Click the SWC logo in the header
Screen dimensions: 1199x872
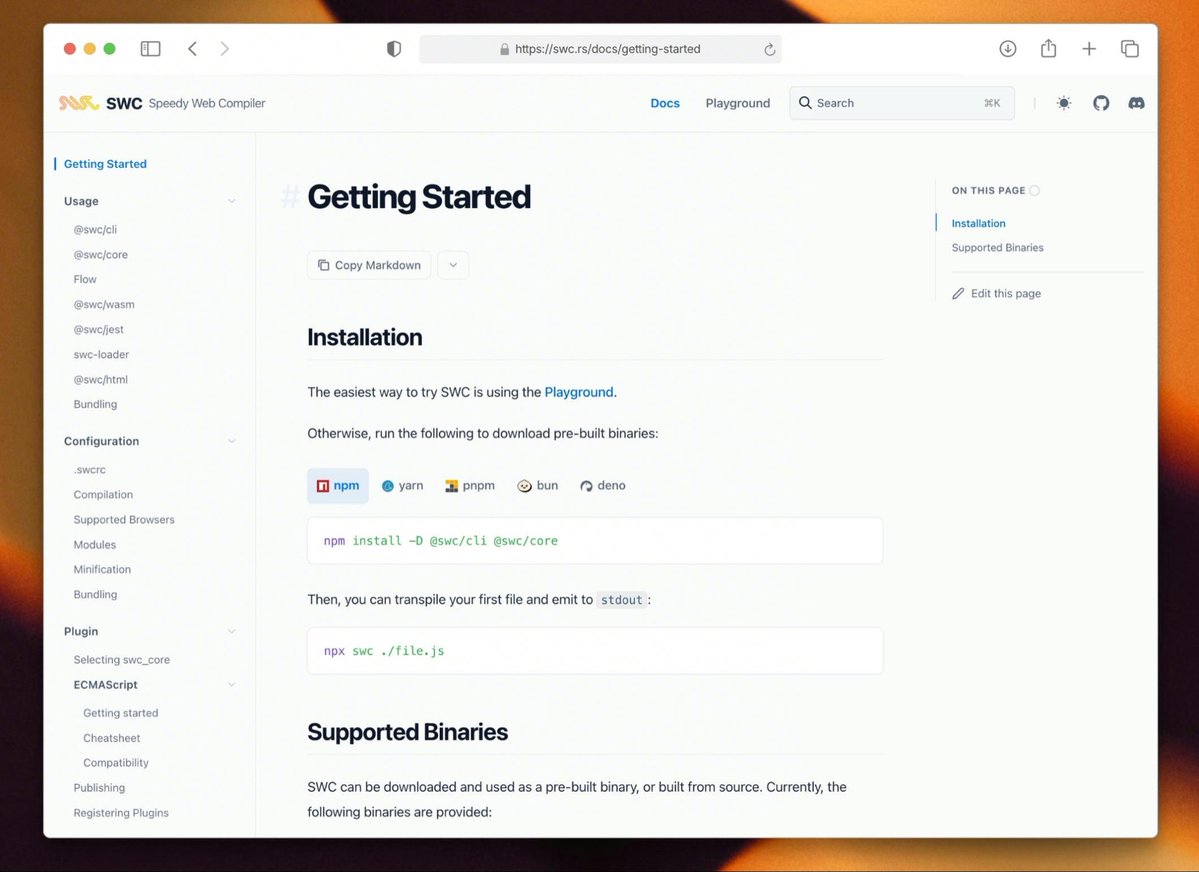80,102
